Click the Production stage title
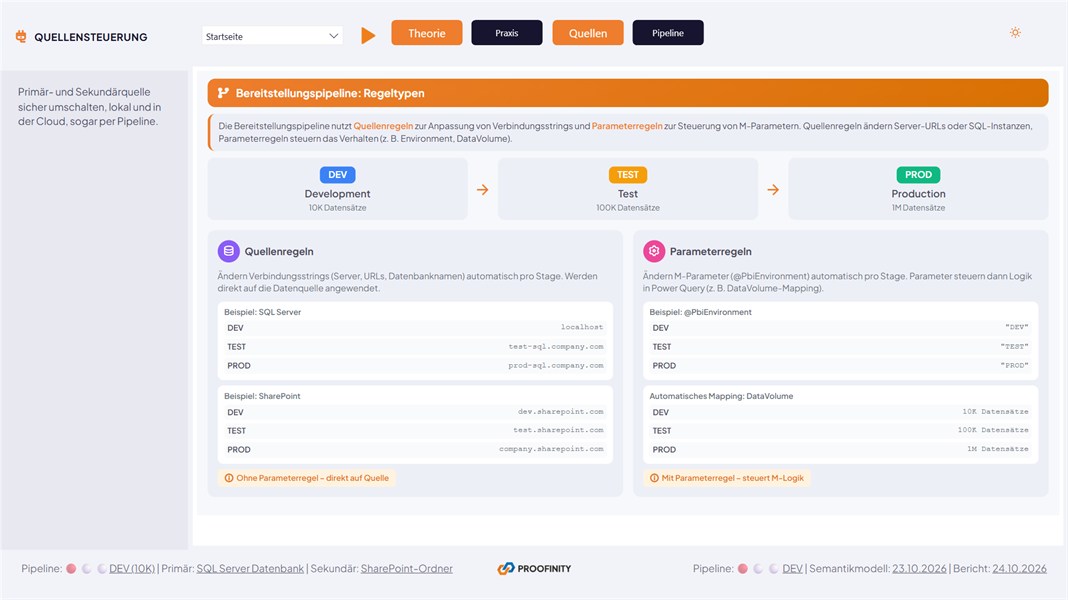Viewport: 1068px width, 600px height. point(918,193)
